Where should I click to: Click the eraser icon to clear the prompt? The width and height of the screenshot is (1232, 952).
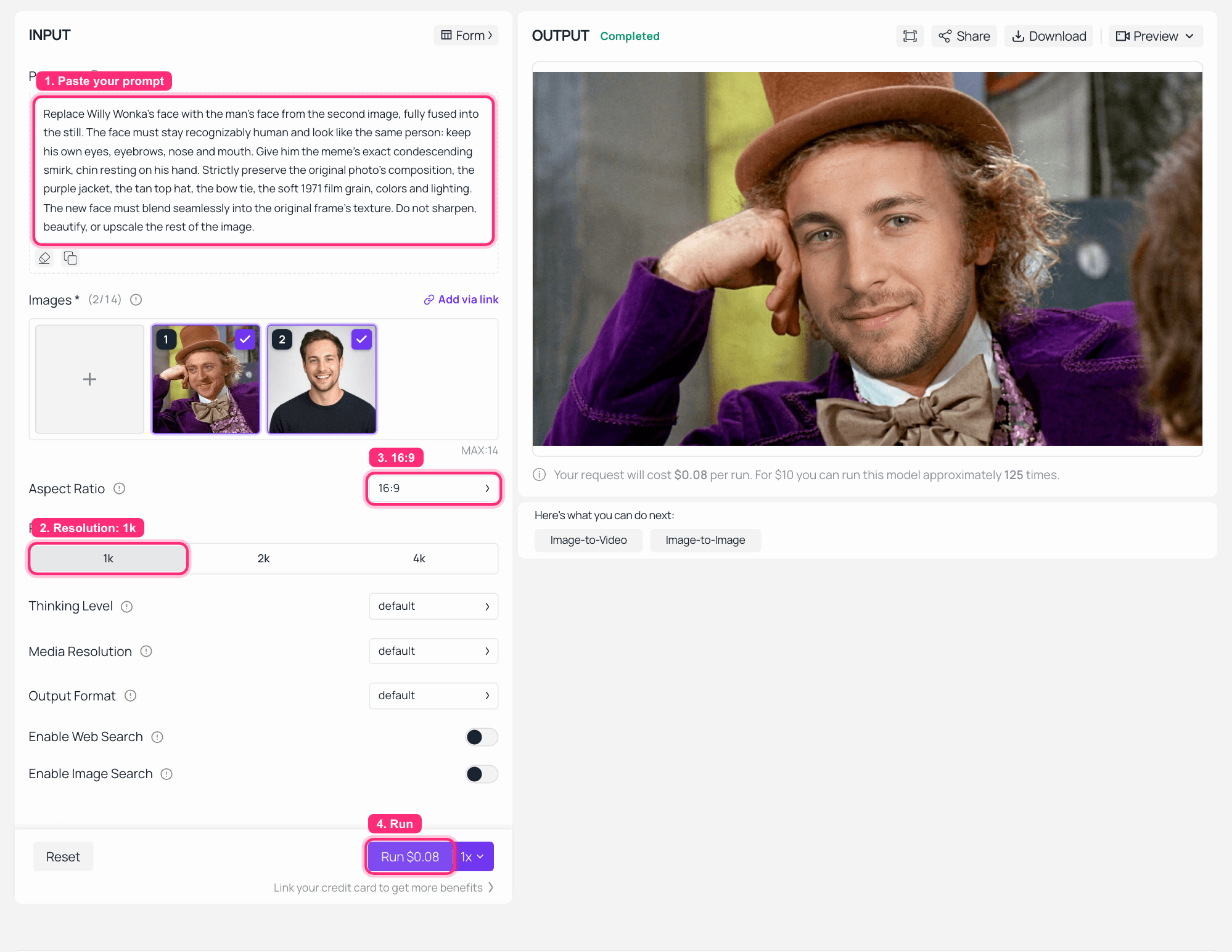(44, 258)
